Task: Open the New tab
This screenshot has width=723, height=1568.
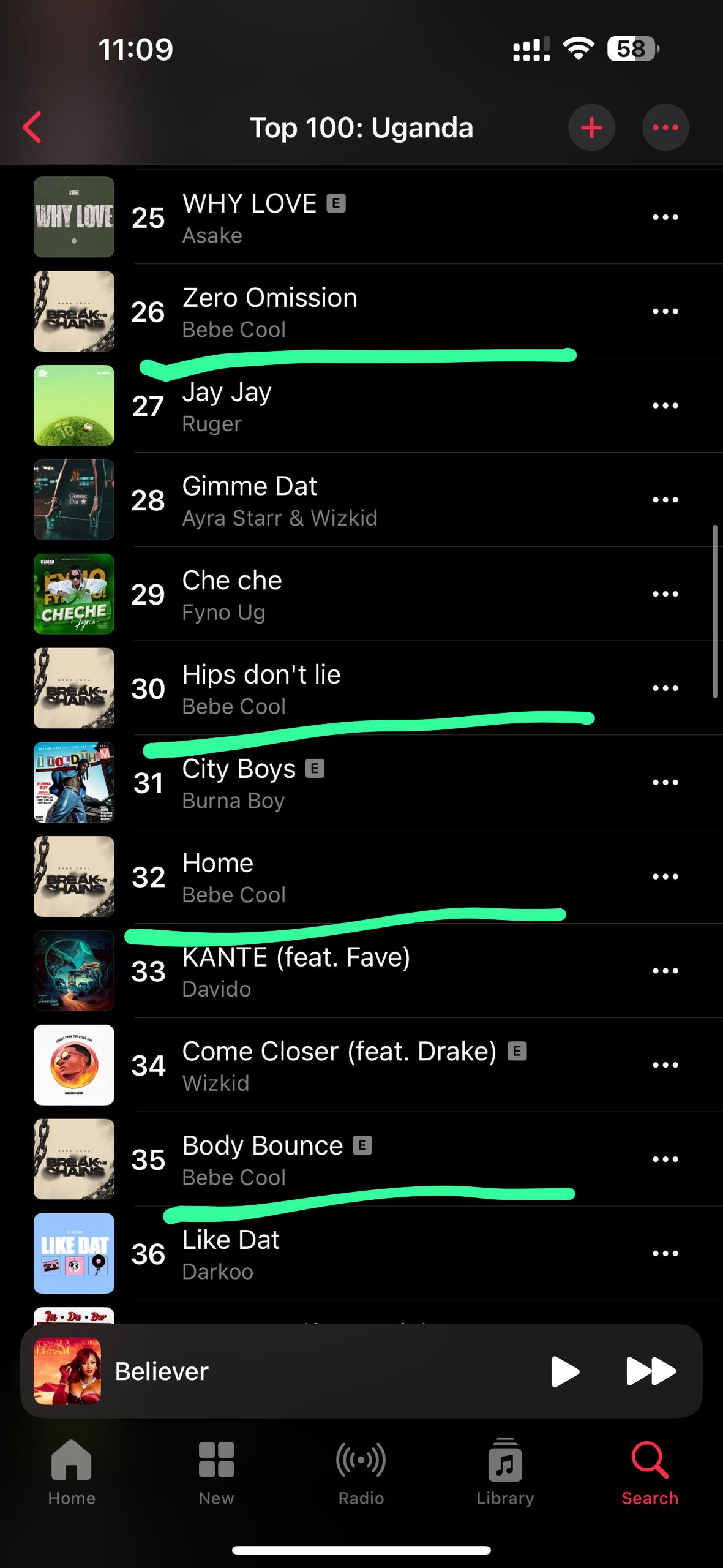Action: 216,1472
